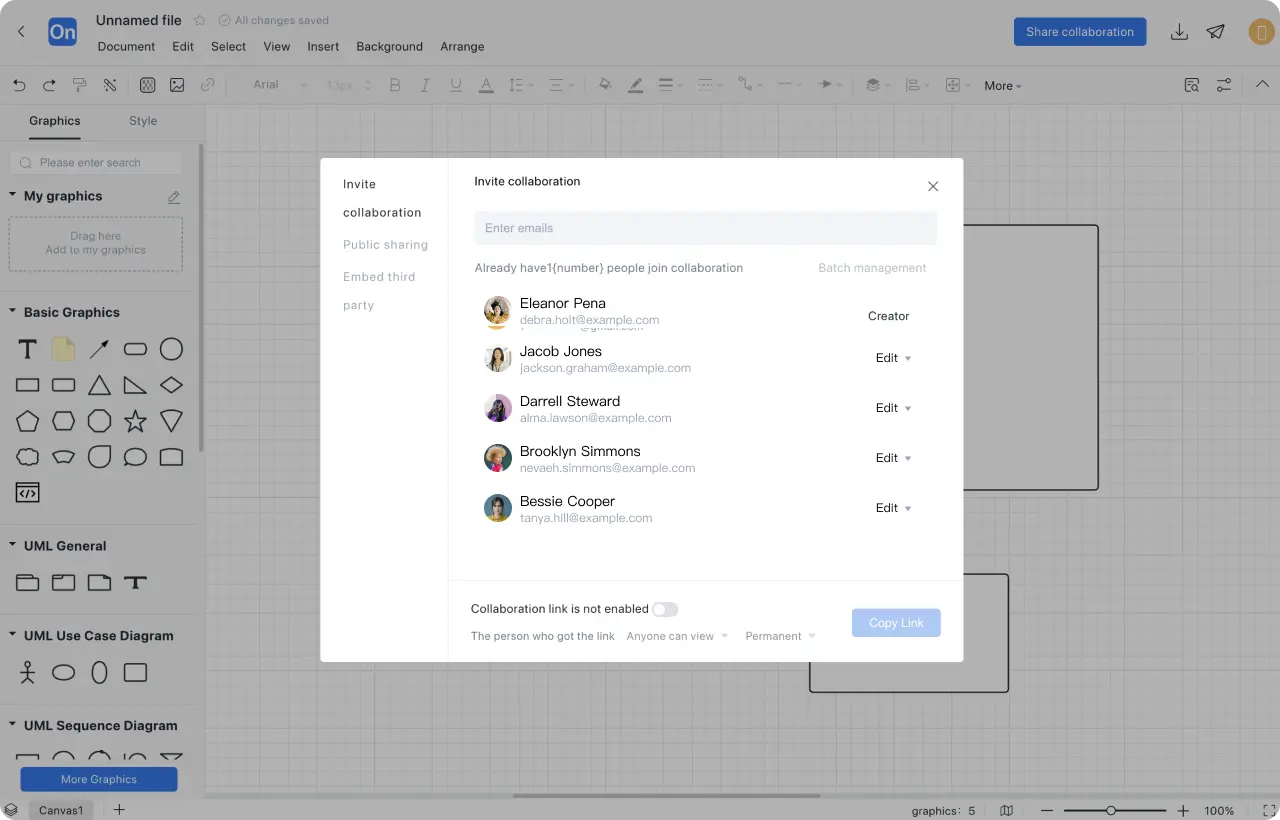Open the Arrange menu

coord(462,47)
